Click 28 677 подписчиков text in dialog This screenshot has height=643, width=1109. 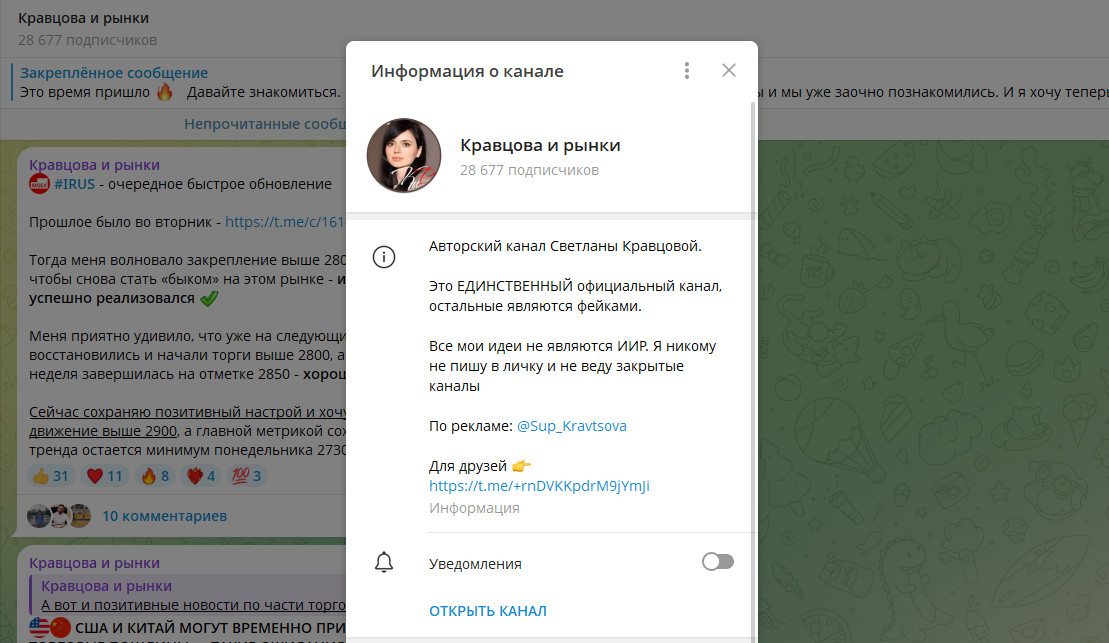[529, 170]
